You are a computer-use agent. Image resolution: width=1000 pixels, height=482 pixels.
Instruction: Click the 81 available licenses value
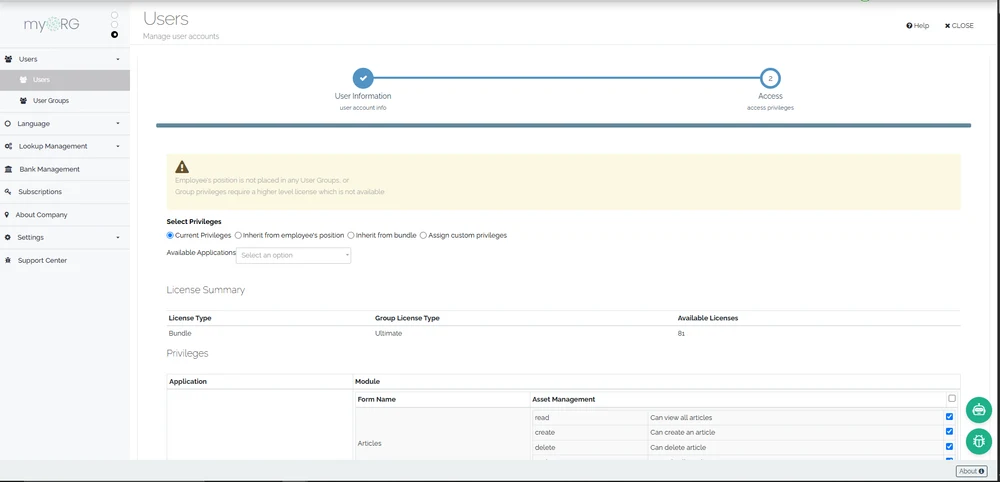(x=681, y=333)
